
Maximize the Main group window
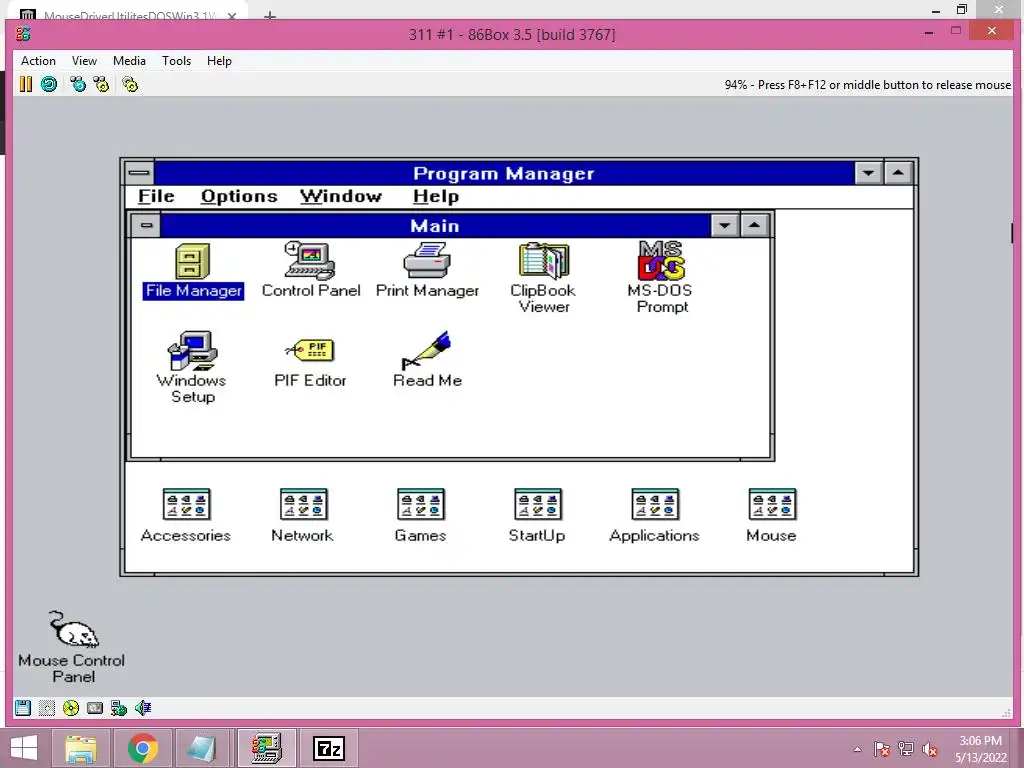[754, 225]
